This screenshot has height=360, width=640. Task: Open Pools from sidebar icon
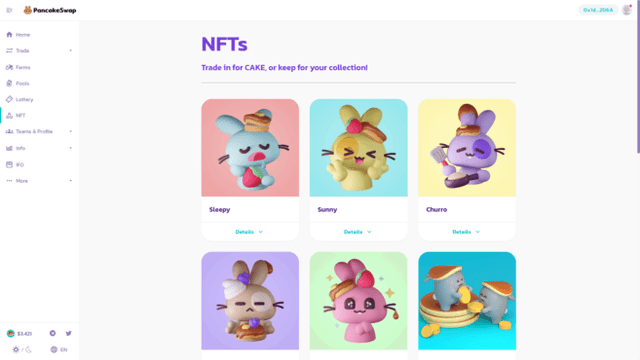pyautogui.click(x=9, y=83)
